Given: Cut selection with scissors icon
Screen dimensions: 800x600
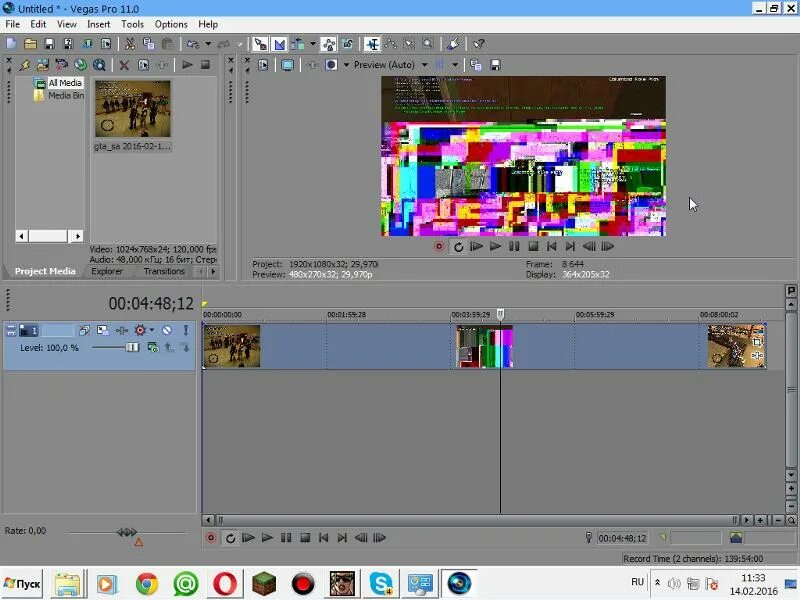Looking at the screenshot, I should click(130, 44).
